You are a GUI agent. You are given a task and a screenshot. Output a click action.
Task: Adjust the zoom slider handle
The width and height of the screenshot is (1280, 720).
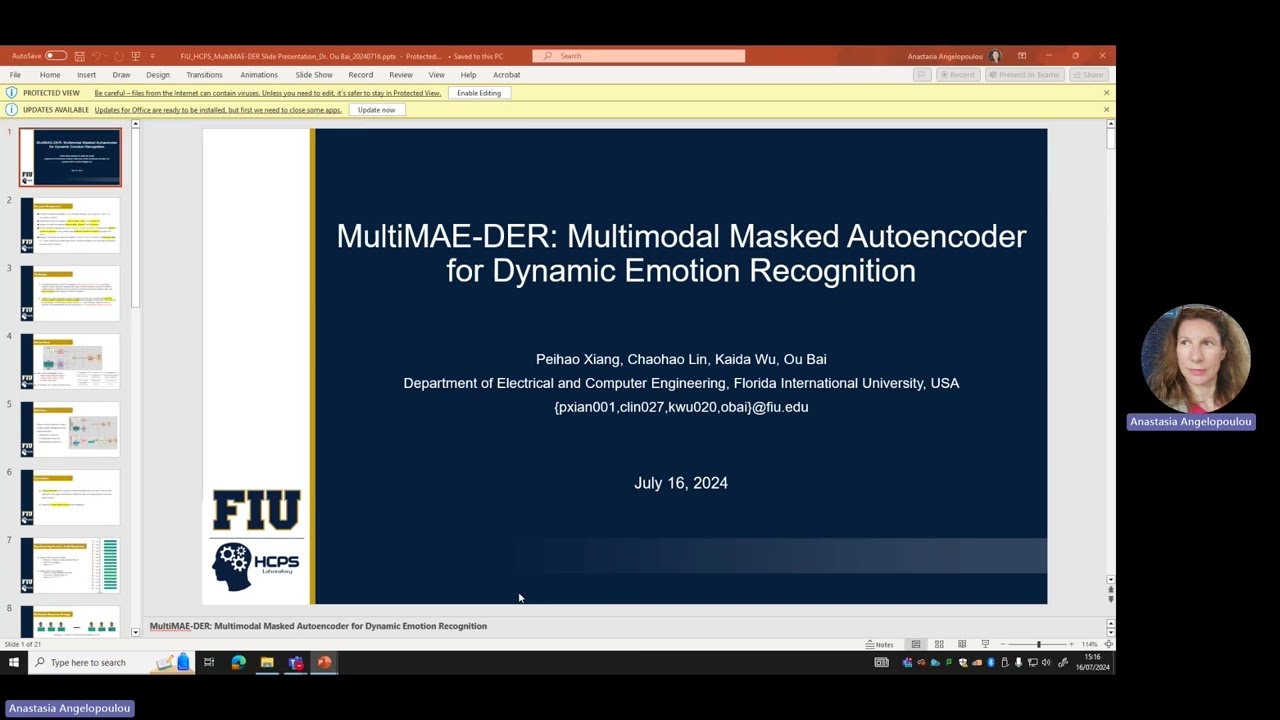point(1038,644)
